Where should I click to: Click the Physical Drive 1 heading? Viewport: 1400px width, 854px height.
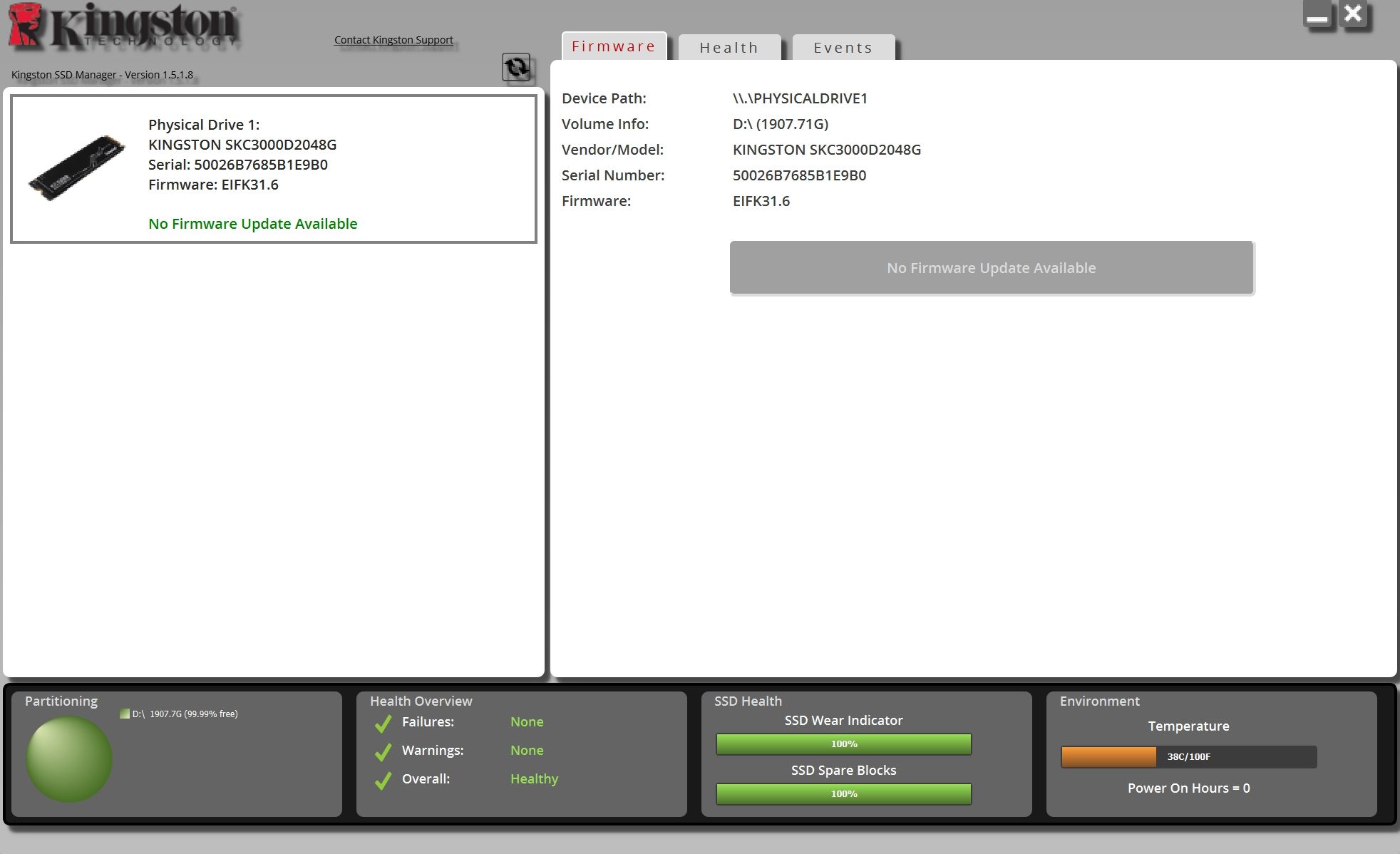click(204, 125)
